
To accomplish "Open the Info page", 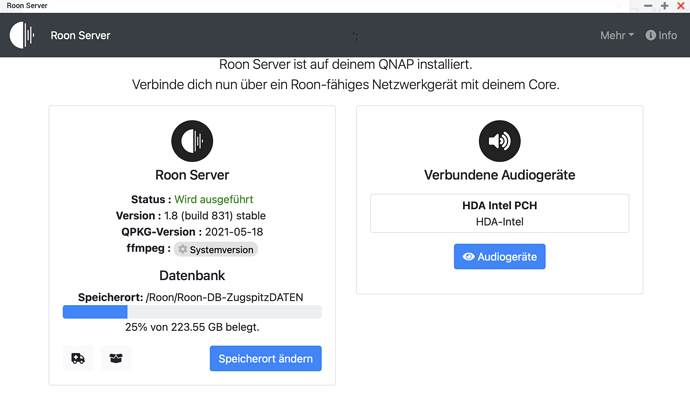I will (x=661, y=35).
